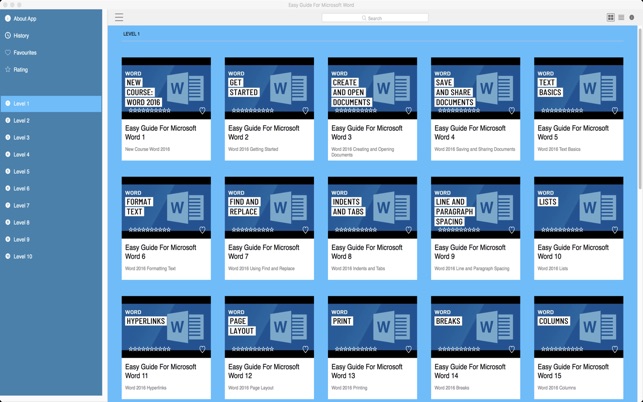Switch to list view icon
643x402 pixels.
click(621, 17)
